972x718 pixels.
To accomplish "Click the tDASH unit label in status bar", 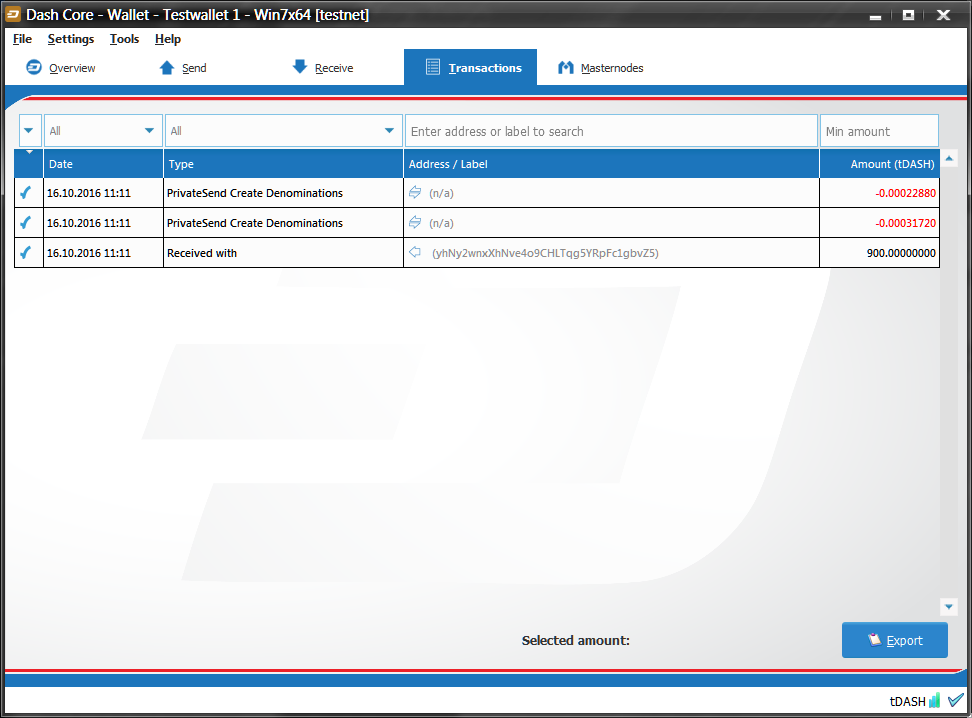I will pyautogui.click(x=908, y=701).
